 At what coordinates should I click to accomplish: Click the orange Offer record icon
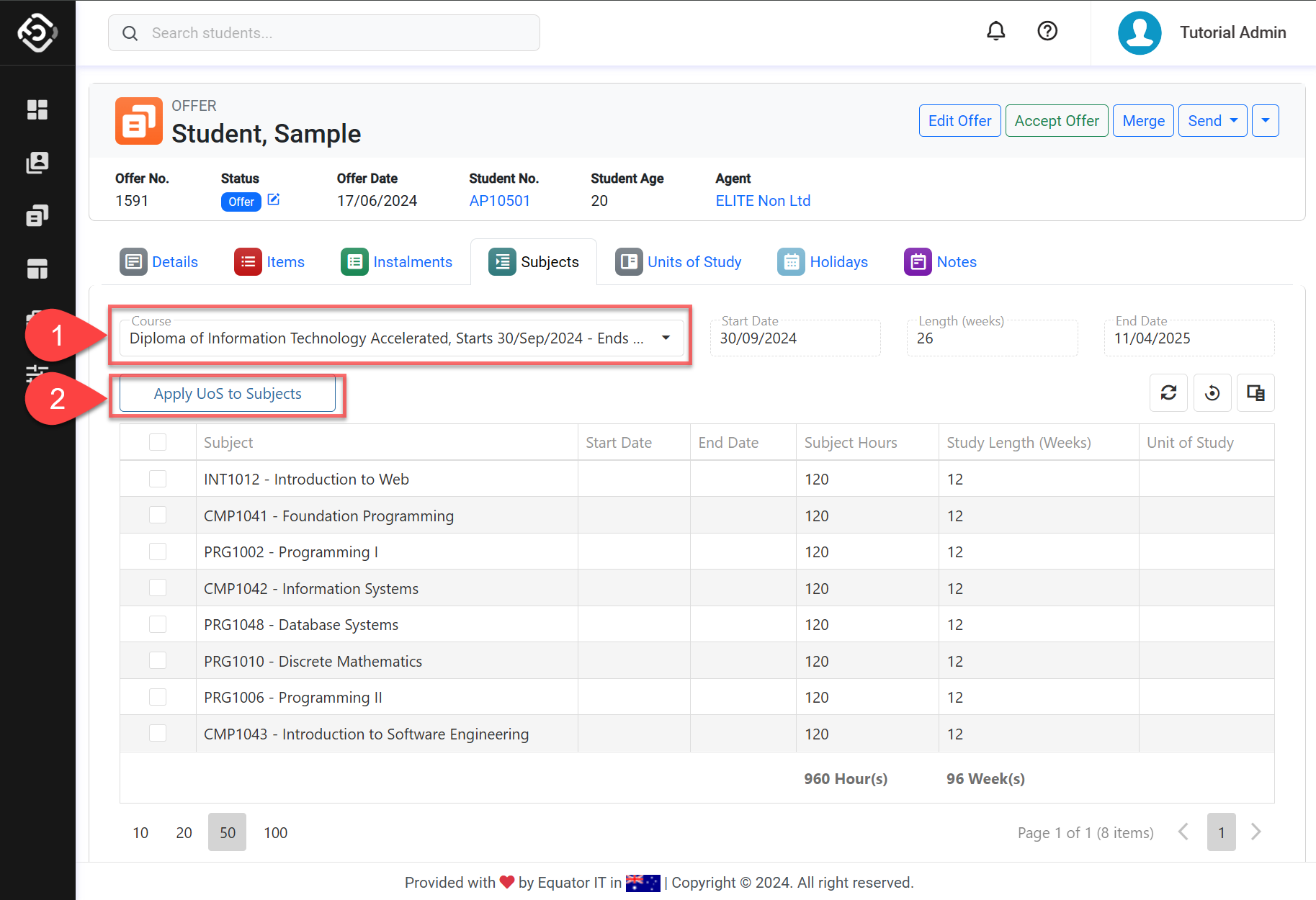click(138, 121)
